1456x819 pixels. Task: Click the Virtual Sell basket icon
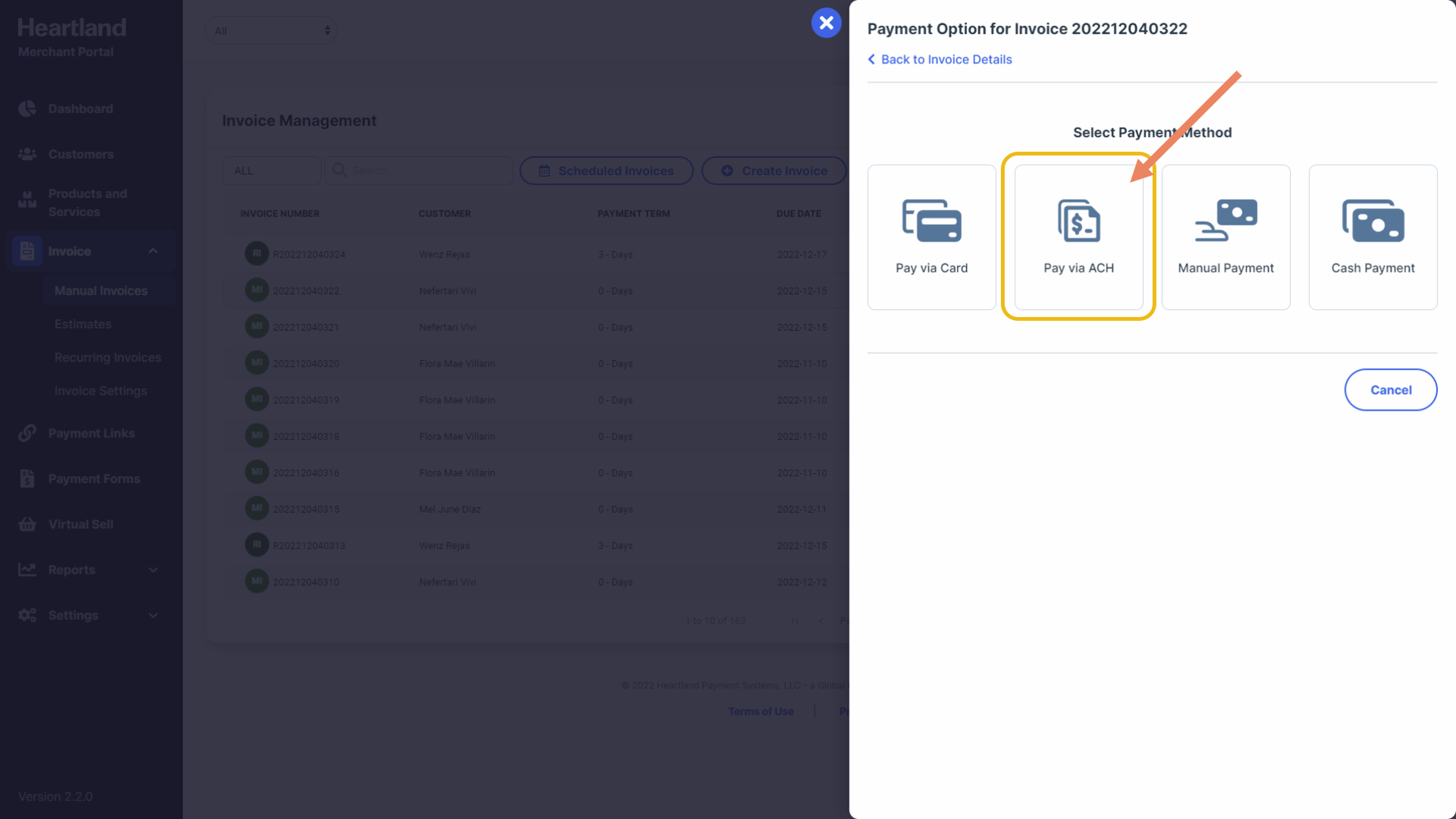27,524
